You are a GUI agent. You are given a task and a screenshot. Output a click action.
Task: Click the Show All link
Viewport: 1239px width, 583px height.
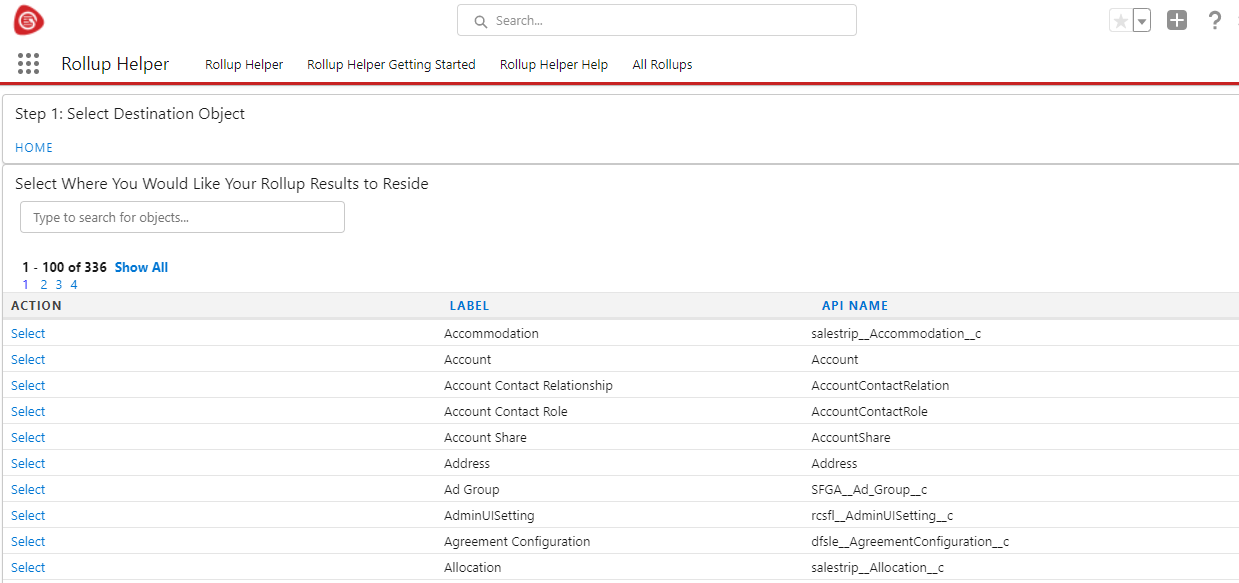(141, 267)
